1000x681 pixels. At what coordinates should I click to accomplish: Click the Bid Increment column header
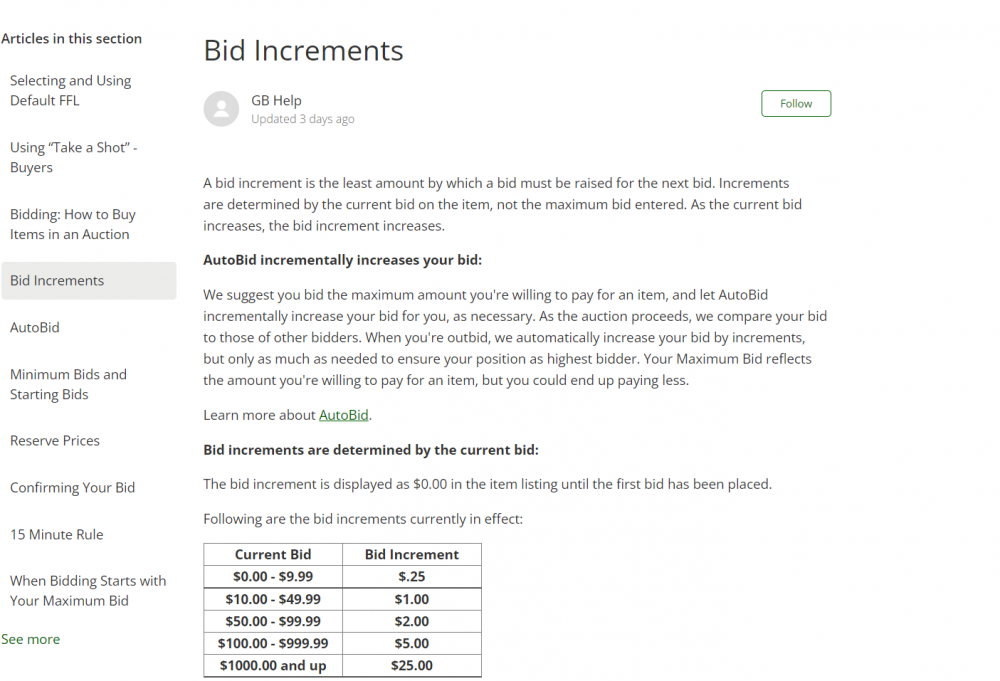point(412,555)
